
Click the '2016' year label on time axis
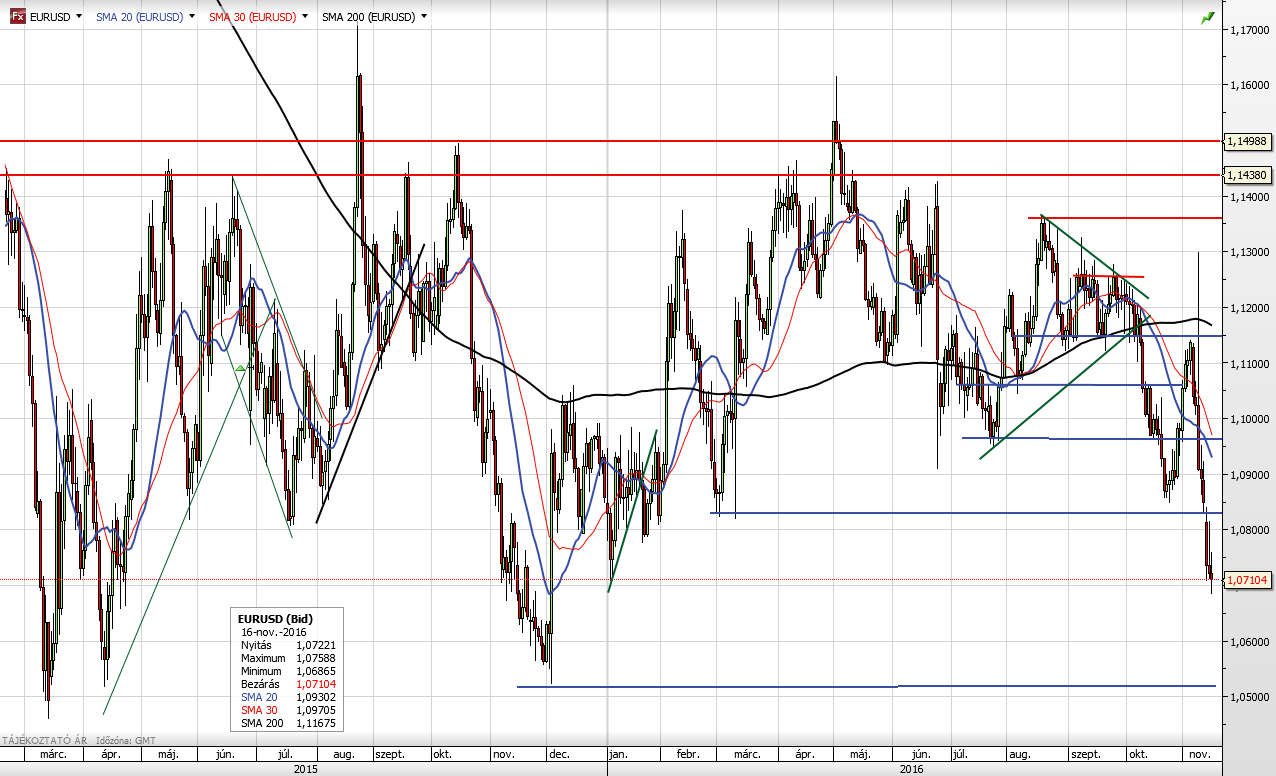(912, 770)
